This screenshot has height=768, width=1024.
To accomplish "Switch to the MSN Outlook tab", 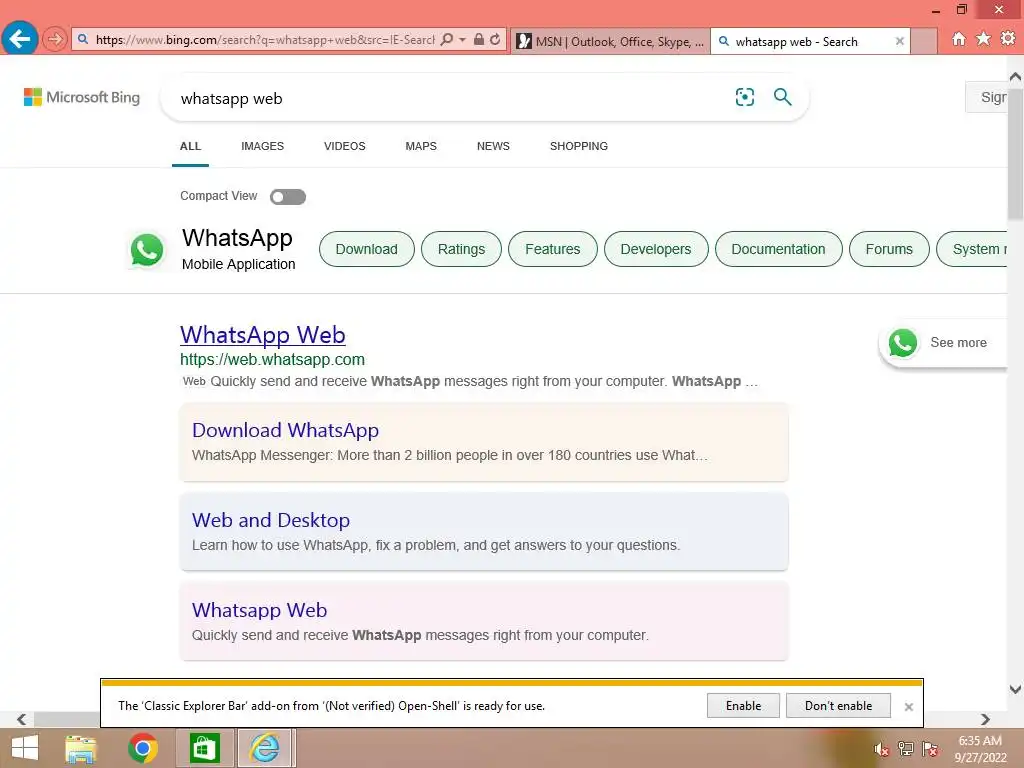I will 610,41.
